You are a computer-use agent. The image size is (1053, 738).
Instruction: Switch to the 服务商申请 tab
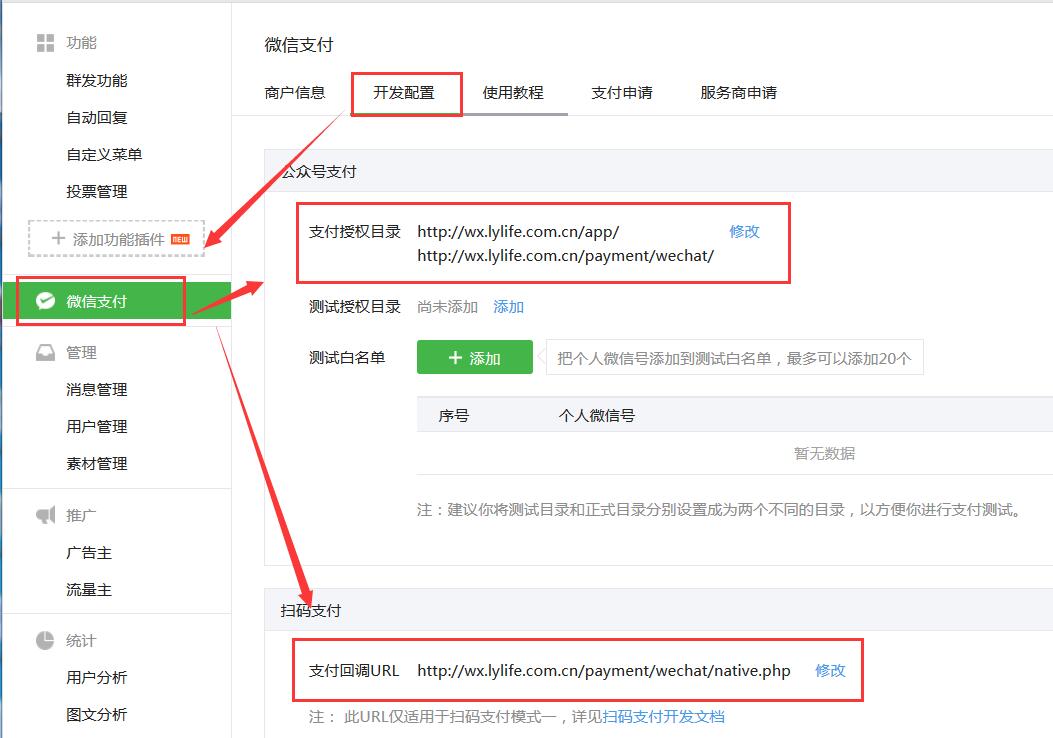(739, 93)
